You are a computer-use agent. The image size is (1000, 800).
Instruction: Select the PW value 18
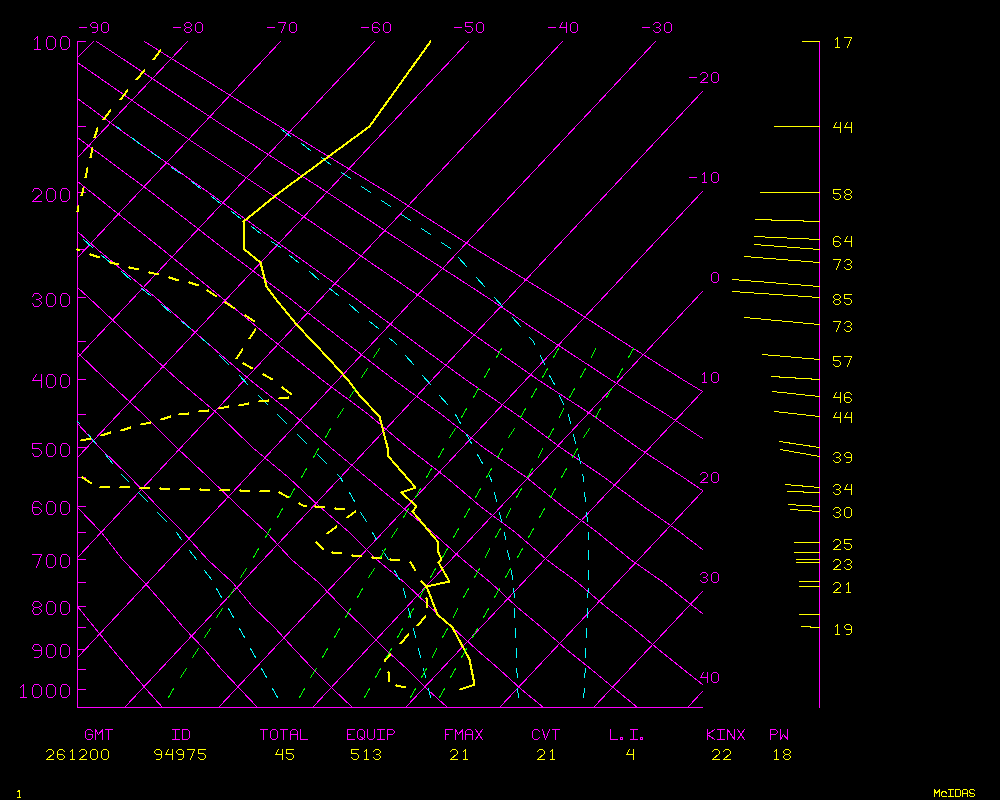[x=781, y=755]
